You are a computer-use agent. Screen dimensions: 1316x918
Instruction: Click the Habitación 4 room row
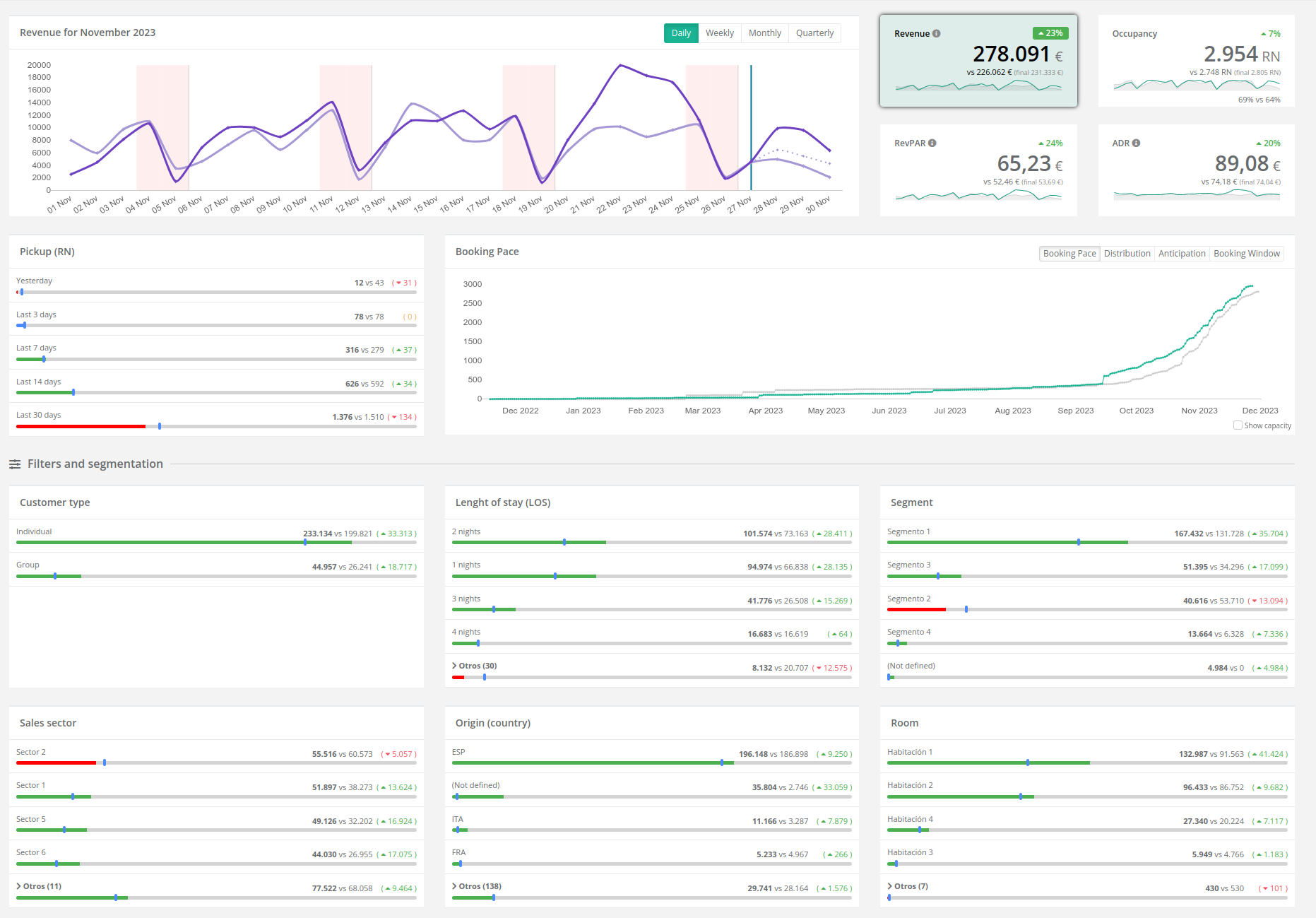tap(1087, 823)
